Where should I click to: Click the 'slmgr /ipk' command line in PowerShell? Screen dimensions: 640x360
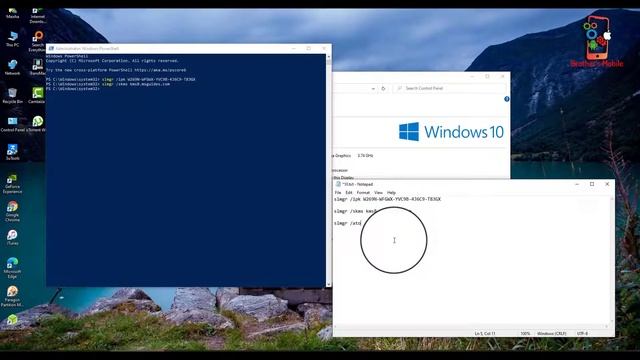point(120,79)
